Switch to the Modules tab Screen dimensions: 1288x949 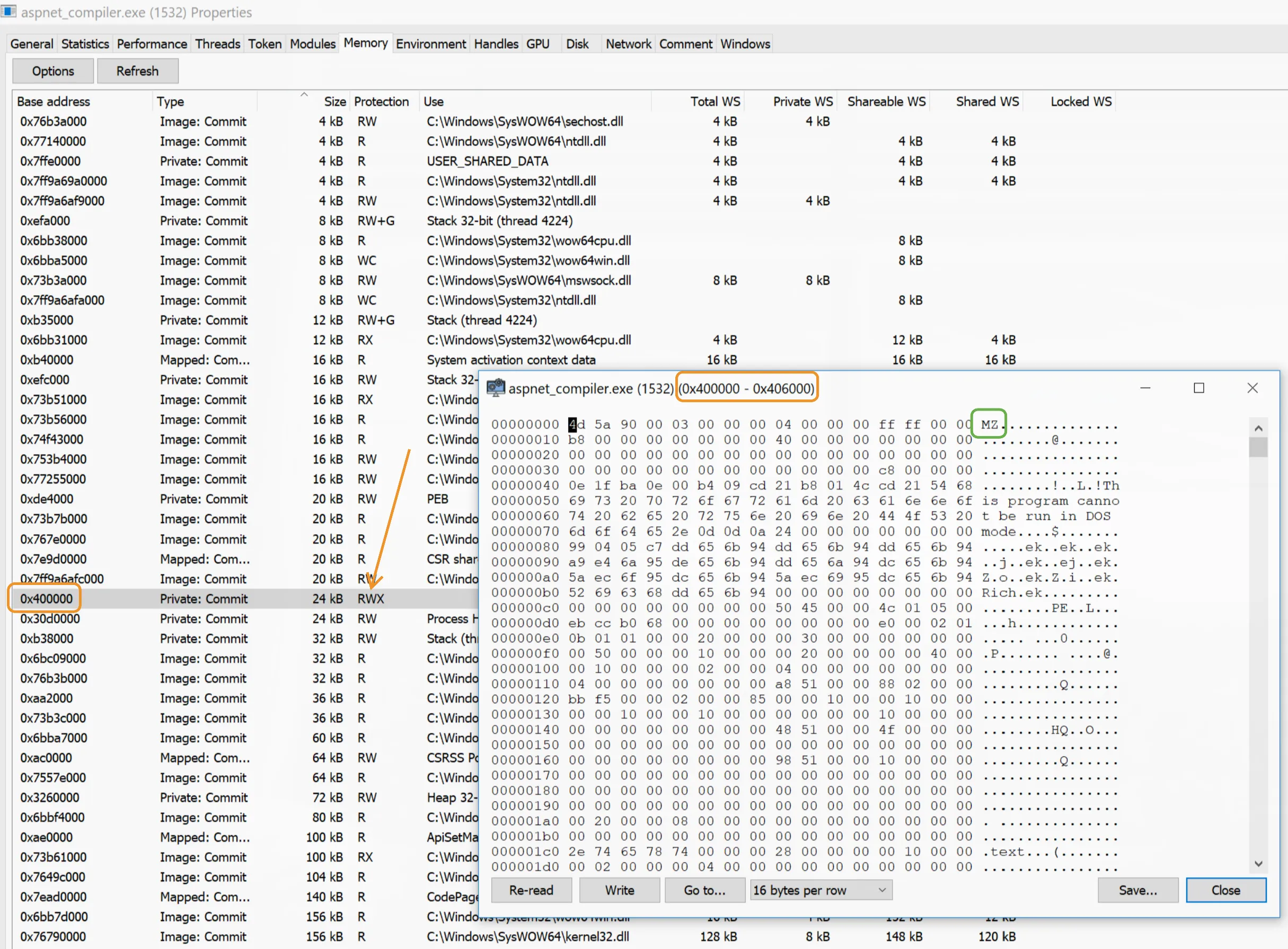pos(313,43)
